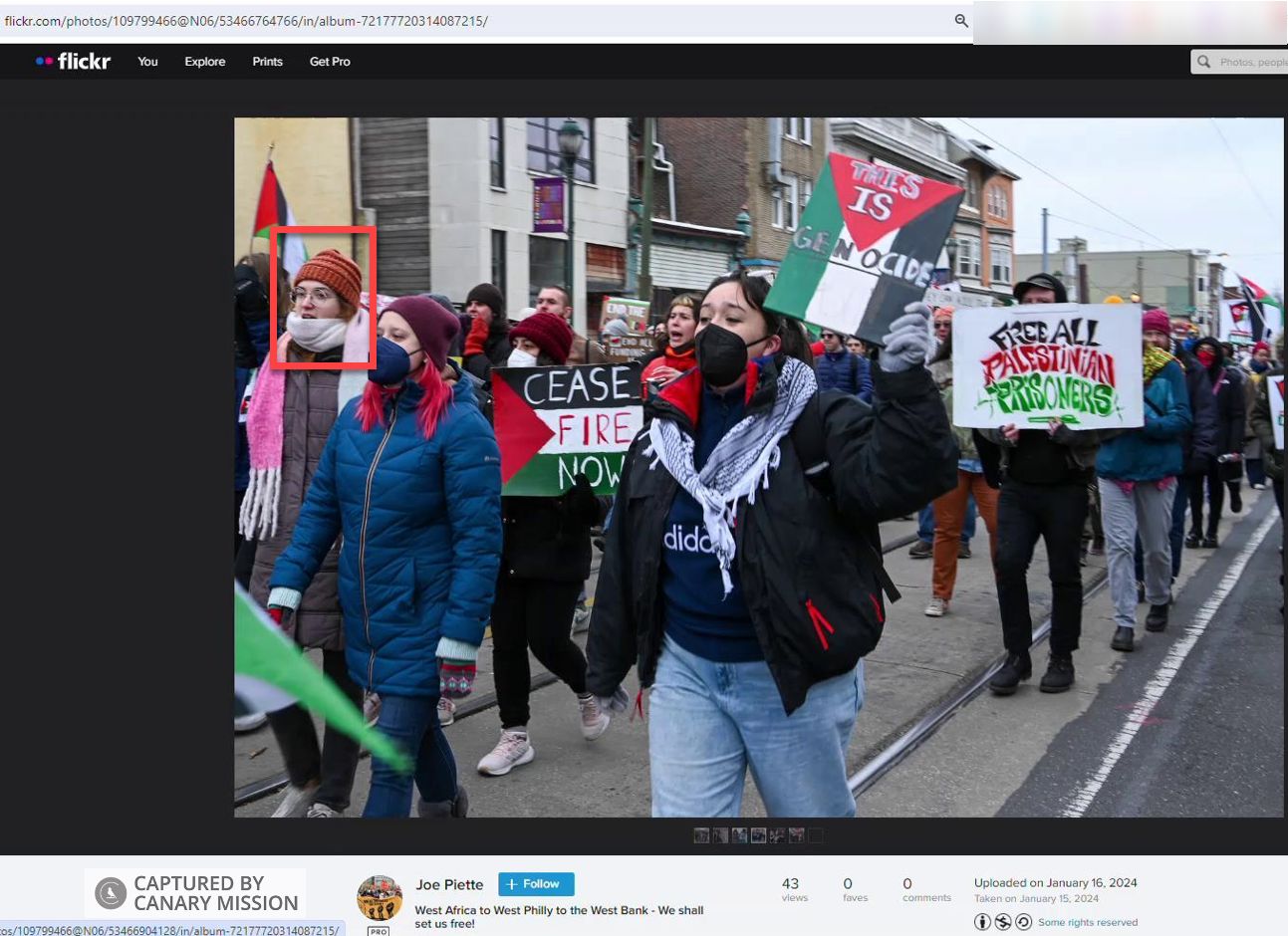Click the share-alike license icon
Viewport: 1288px width, 936px height.
pyautogui.click(x=1024, y=921)
